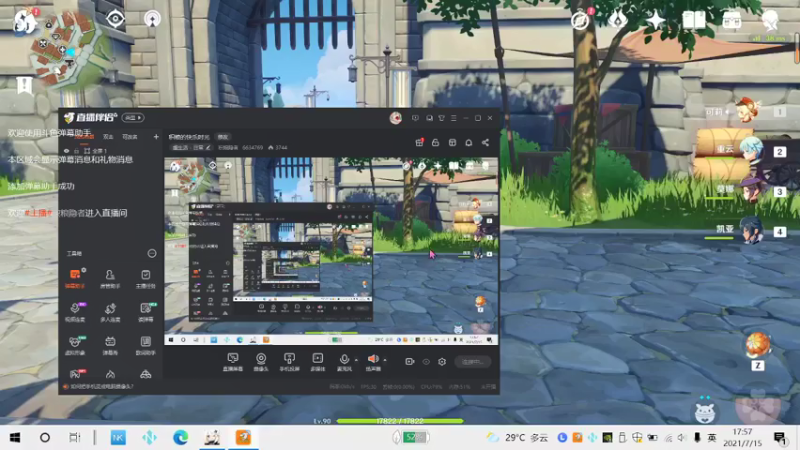
Task: Open the multi-person co-stream tool
Action: click(x=110, y=312)
